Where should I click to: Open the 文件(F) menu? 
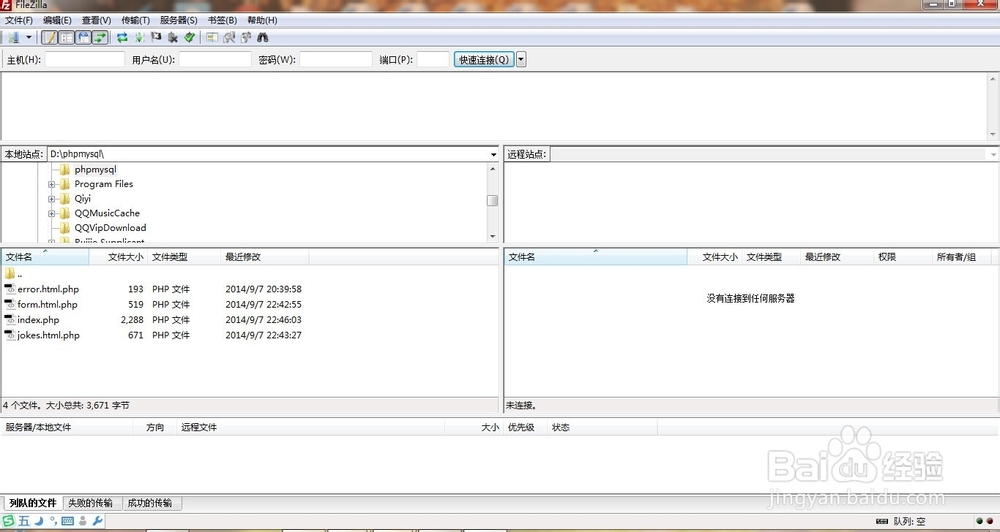(x=18, y=20)
